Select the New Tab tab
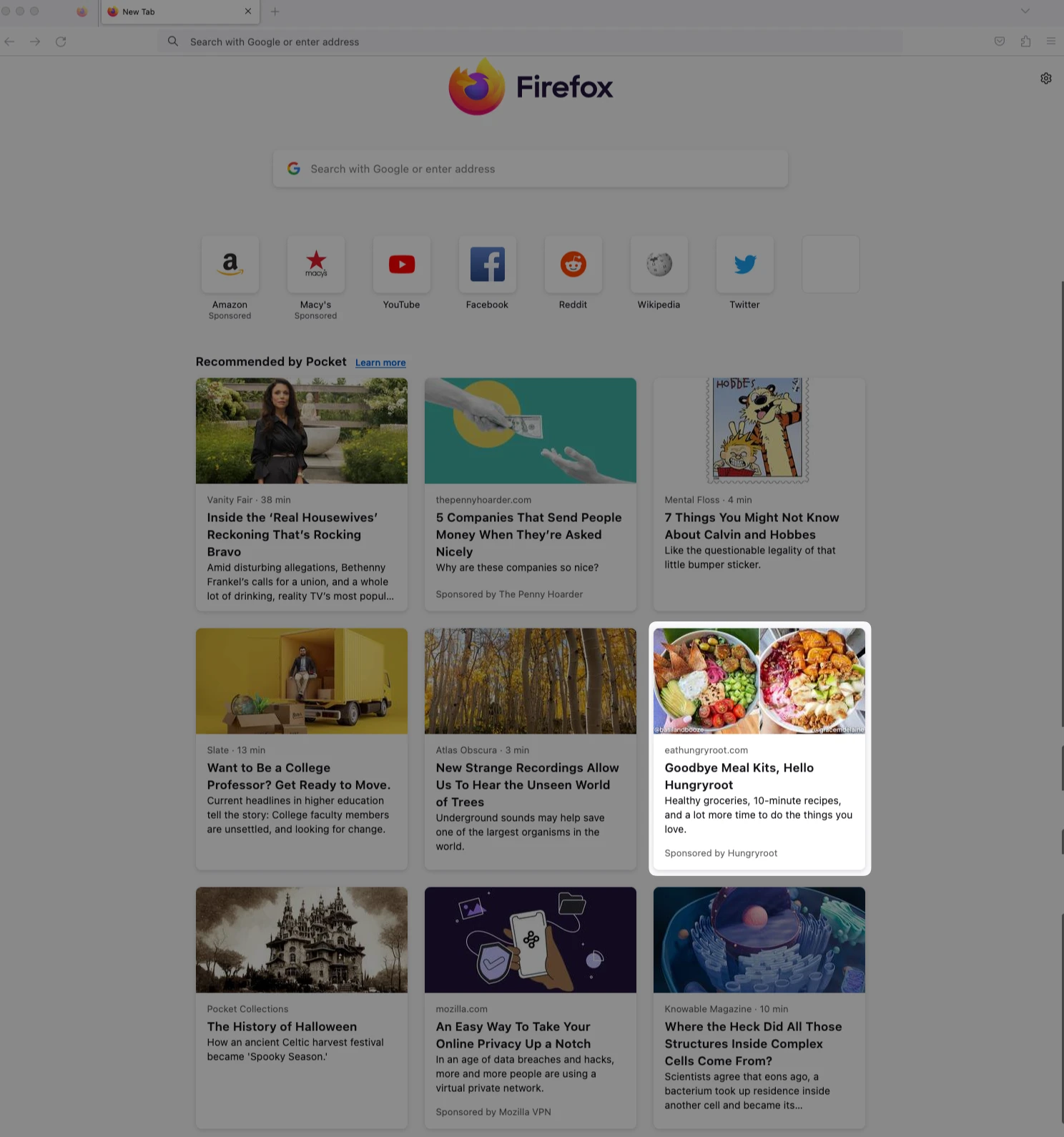Image resolution: width=1064 pixels, height=1137 pixels. click(180, 11)
